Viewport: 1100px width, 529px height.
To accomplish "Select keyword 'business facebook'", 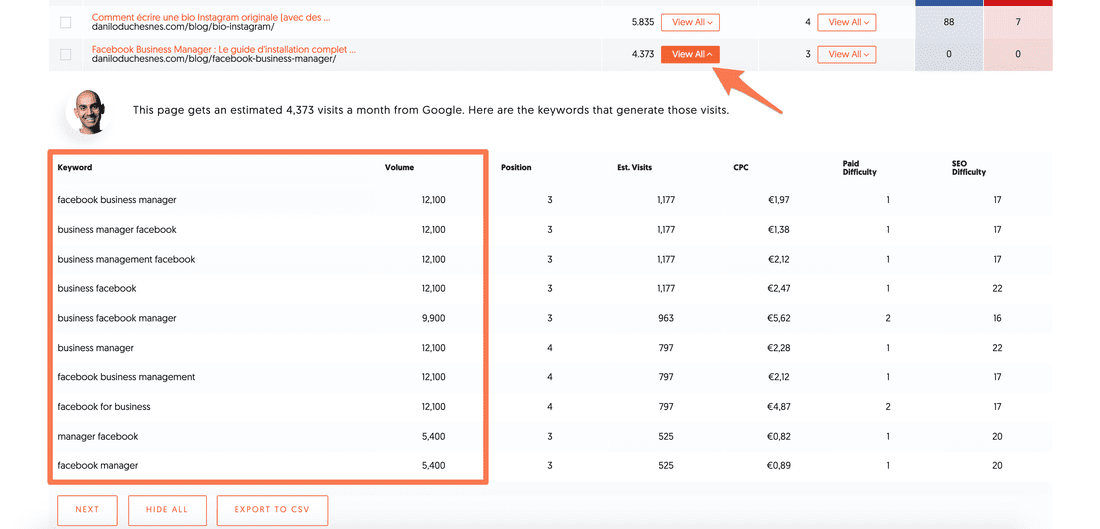I will pyautogui.click(x=97, y=288).
